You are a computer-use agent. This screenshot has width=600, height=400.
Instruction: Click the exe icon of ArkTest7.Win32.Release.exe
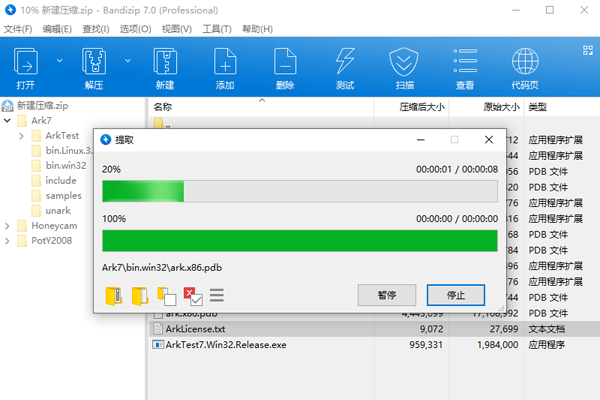(158, 344)
